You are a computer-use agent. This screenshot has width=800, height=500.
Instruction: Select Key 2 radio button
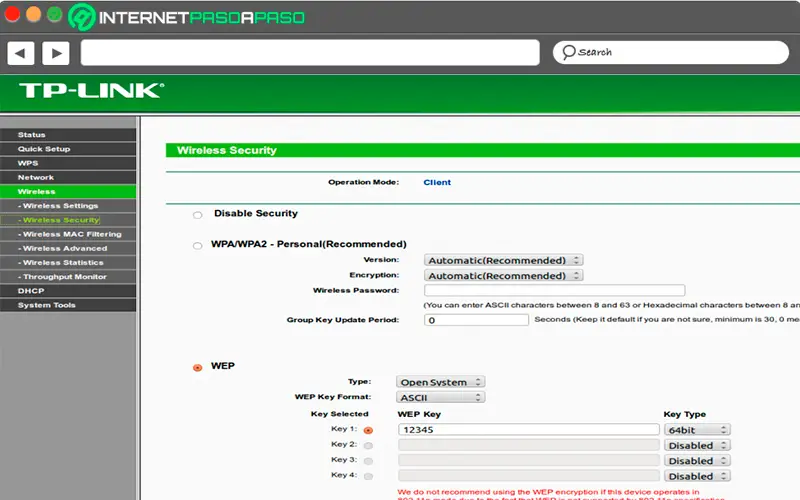(x=368, y=445)
